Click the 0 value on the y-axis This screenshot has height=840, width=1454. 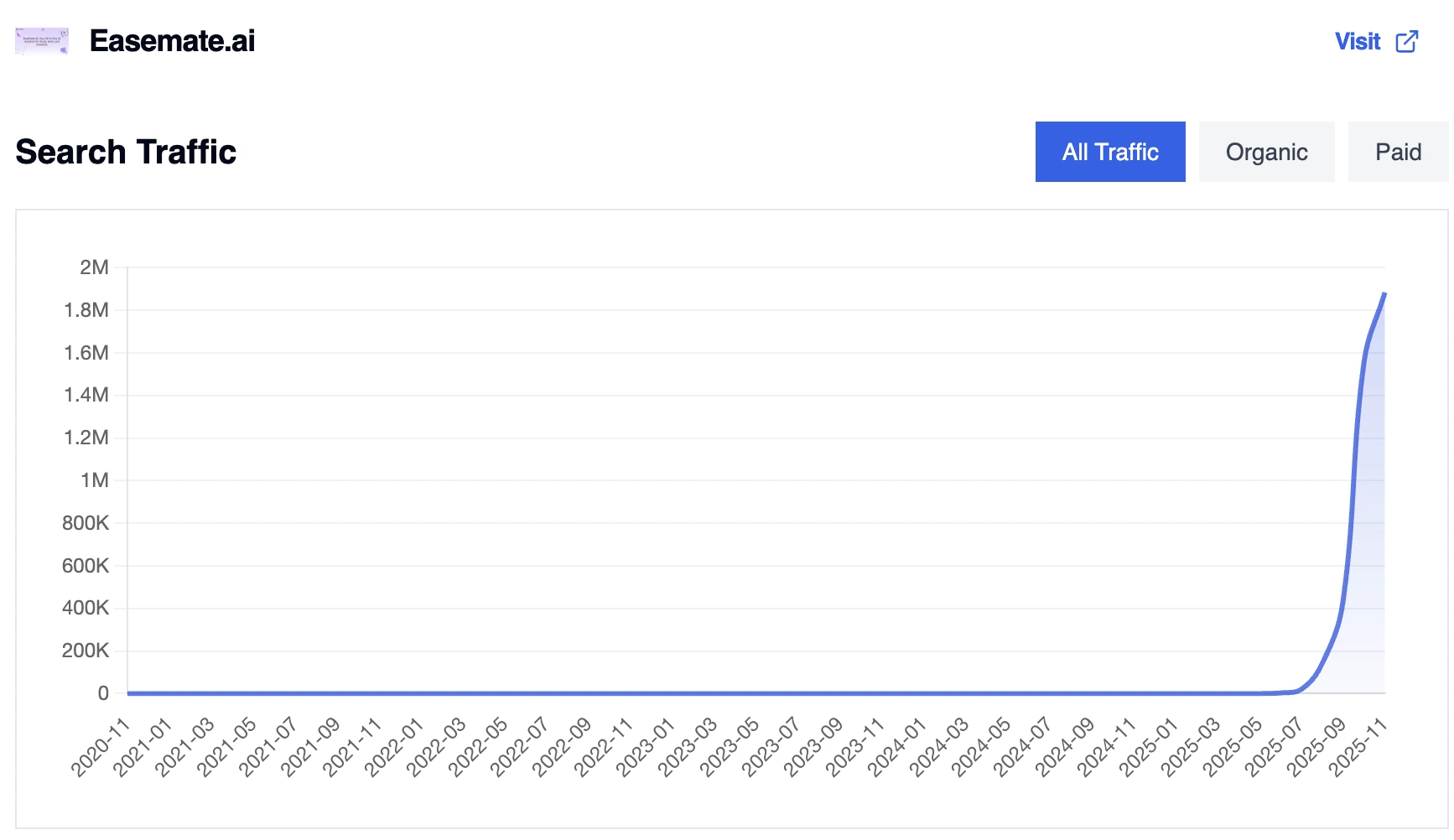click(101, 692)
